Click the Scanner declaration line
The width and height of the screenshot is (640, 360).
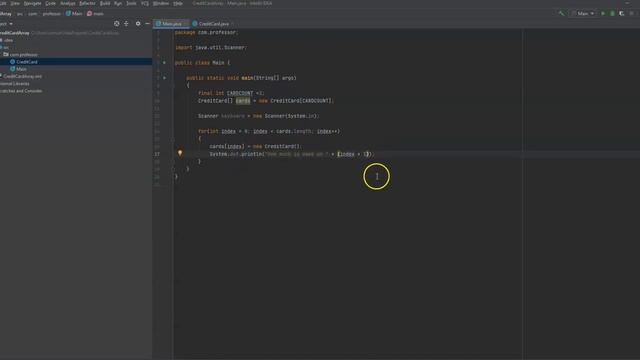click(258, 116)
